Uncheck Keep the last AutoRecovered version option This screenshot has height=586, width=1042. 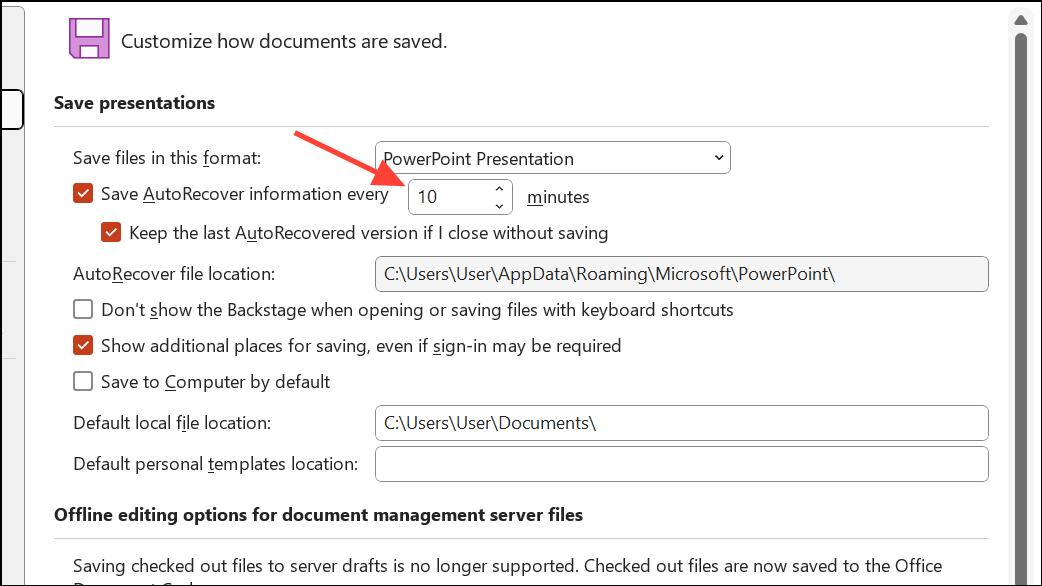click(111, 232)
